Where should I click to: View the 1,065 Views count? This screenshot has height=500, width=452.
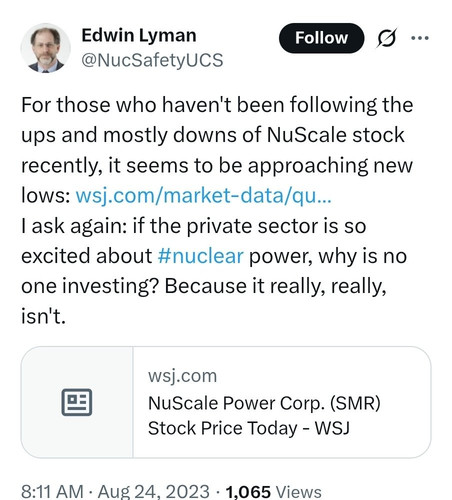274,492
